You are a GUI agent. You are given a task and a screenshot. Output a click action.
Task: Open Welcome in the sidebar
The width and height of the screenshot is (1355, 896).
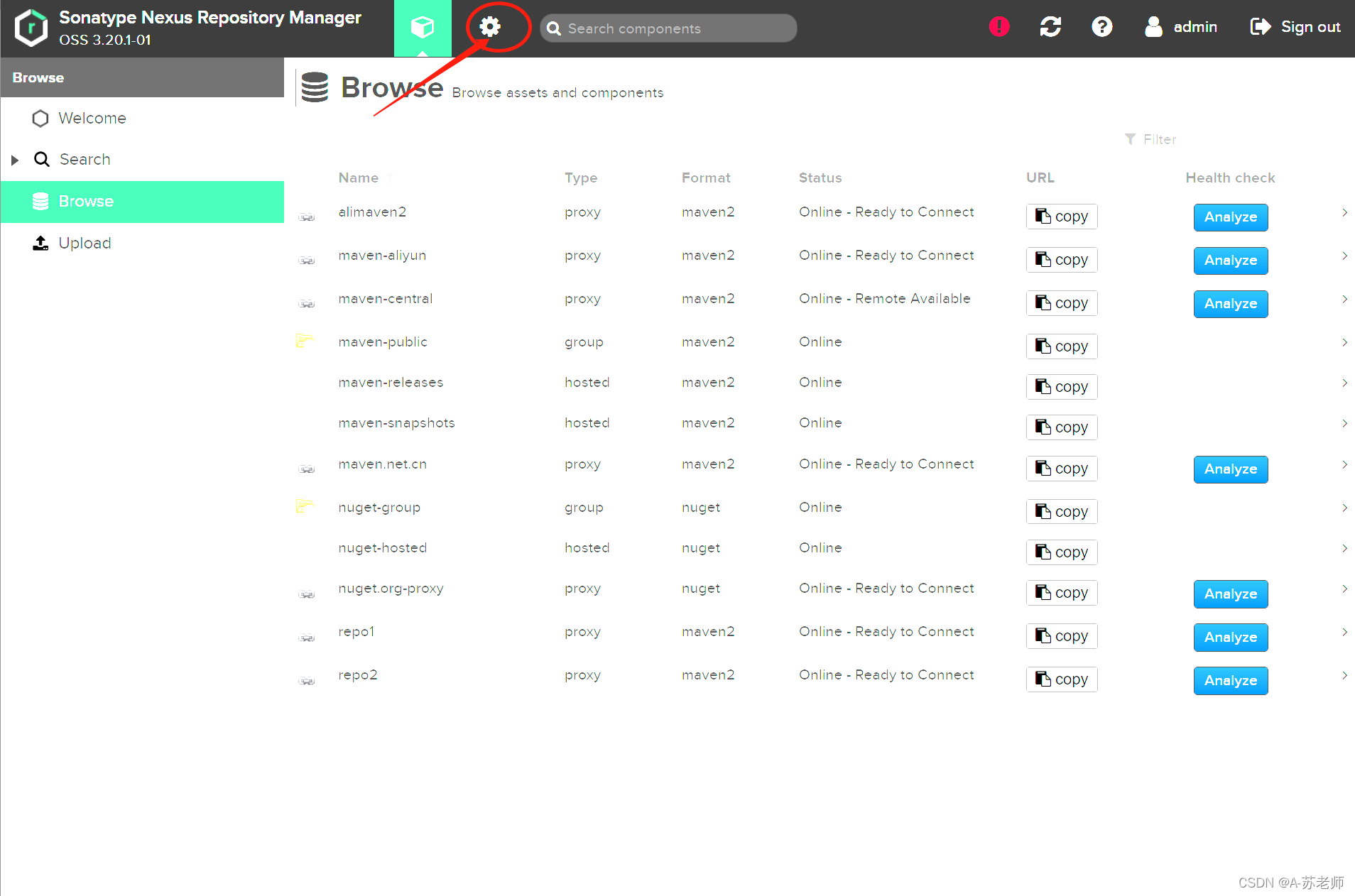click(x=142, y=118)
